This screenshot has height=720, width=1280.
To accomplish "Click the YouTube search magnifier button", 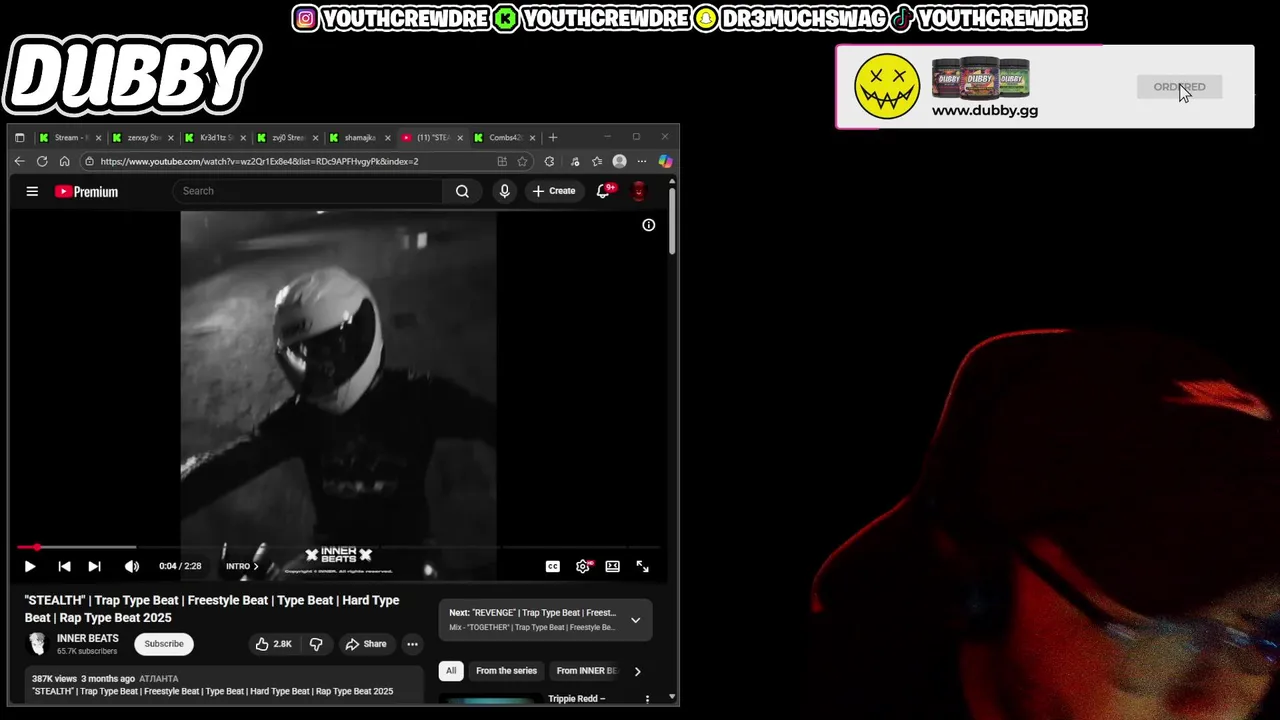I will pos(462,191).
